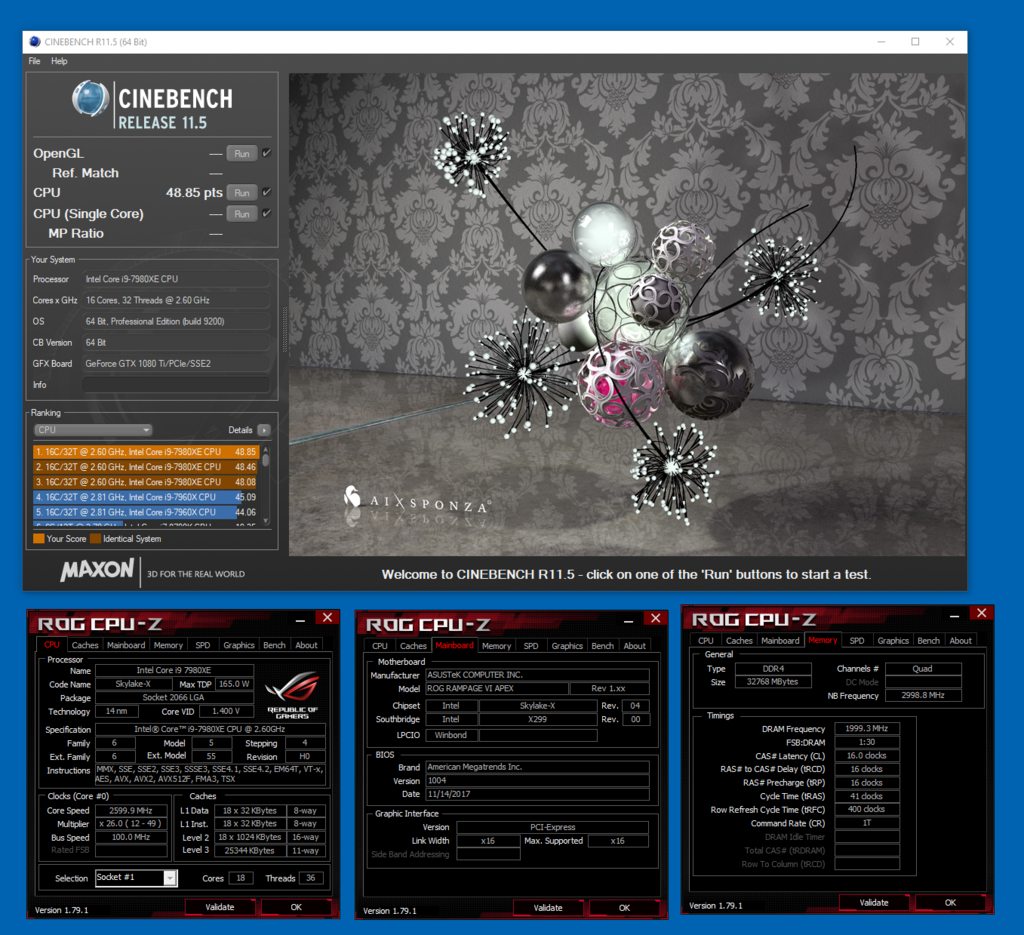Close the left CPU-Z window
The image size is (1024, 935).
pyautogui.click(x=327, y=618)
